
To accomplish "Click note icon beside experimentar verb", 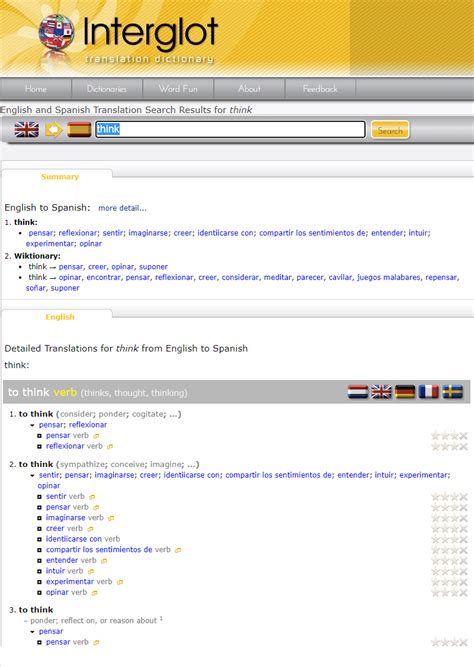I will pos(120,582).
